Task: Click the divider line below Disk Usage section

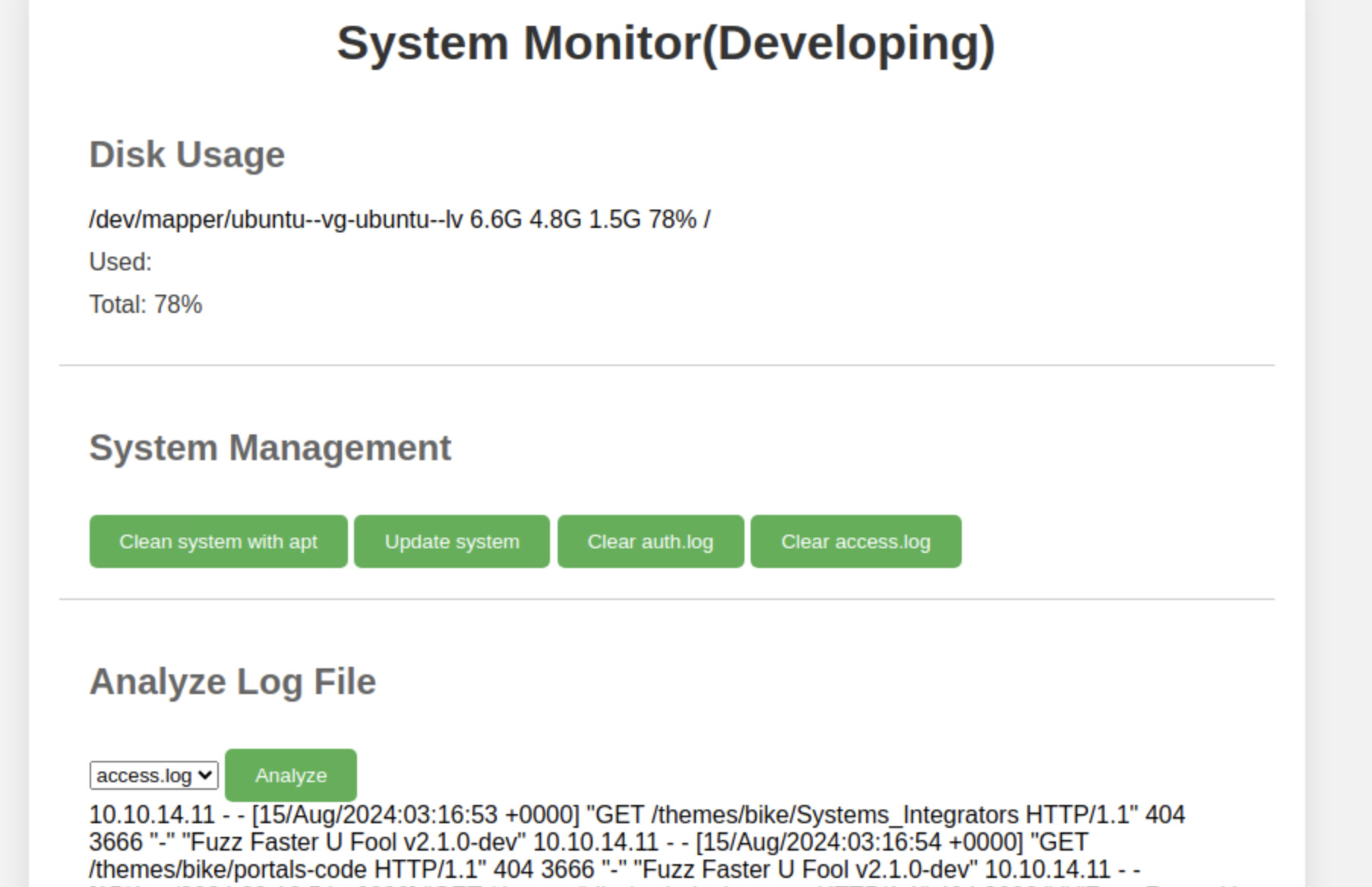Action: click(665, 365)
